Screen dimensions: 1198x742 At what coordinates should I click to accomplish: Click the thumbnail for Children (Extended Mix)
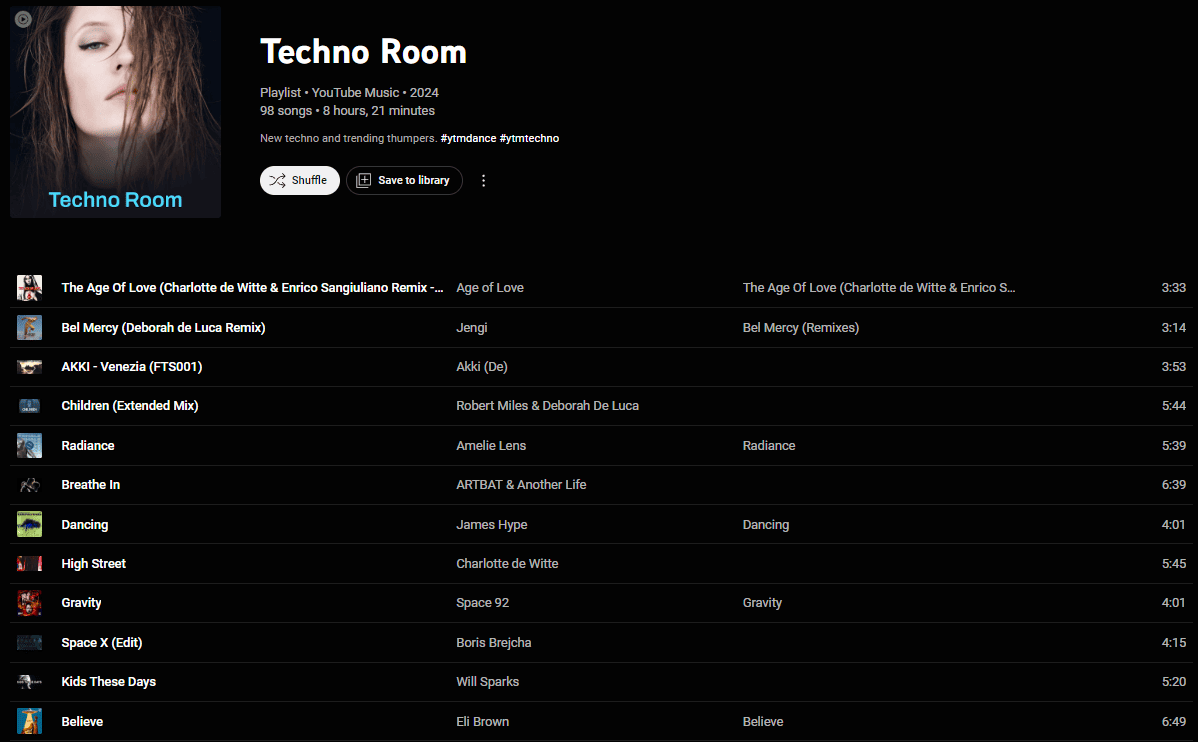pos(29,405)
